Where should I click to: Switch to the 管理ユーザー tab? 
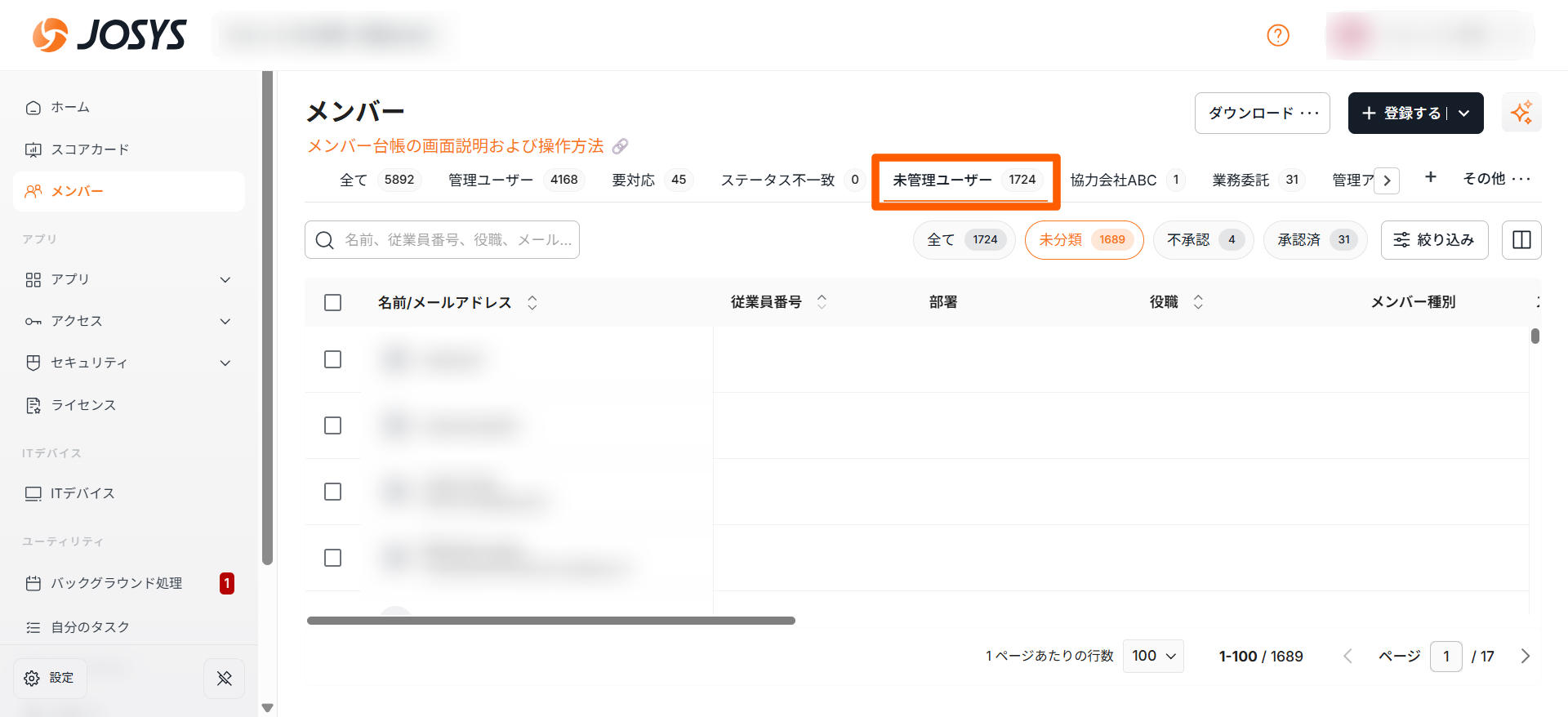(x=514, y=180)
